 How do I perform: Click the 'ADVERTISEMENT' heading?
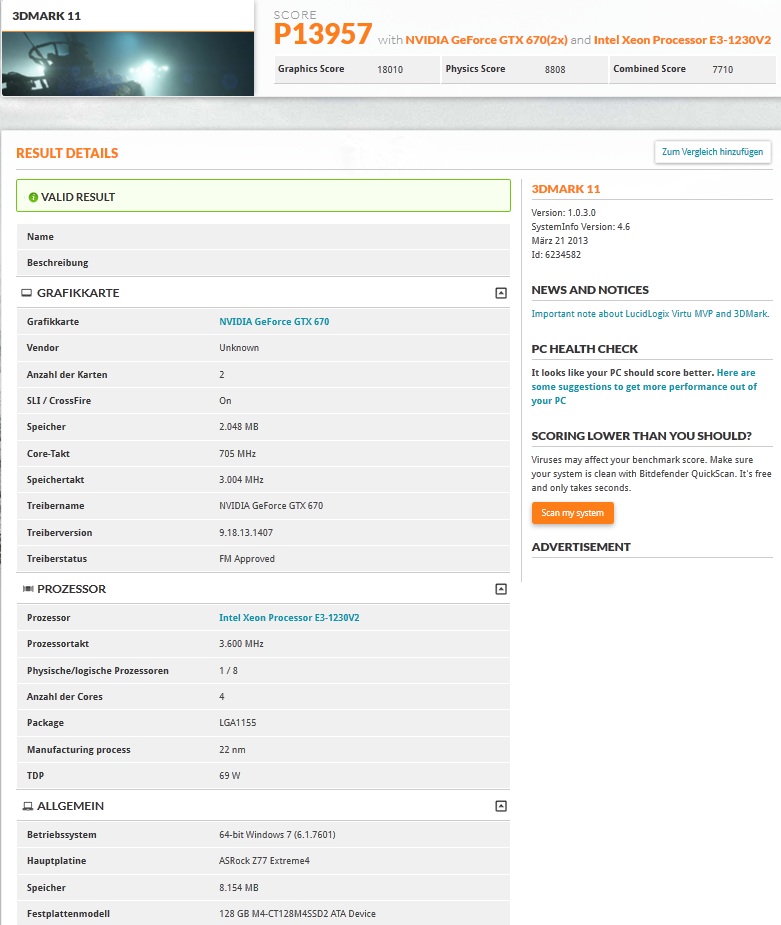click(581, 547)
